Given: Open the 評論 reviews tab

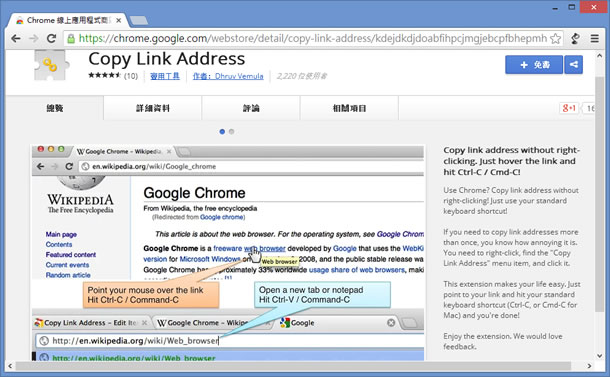Looking at the screenshot, I should (251, 108).
